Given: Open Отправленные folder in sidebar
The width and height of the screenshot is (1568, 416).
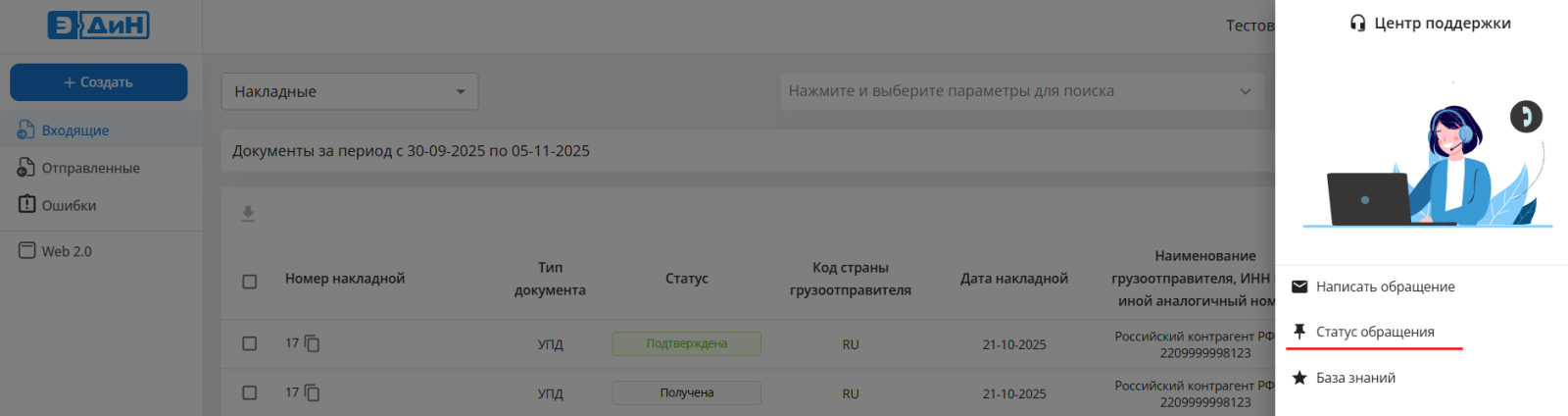Looking at the screenshot, I should tap(90, 168).
